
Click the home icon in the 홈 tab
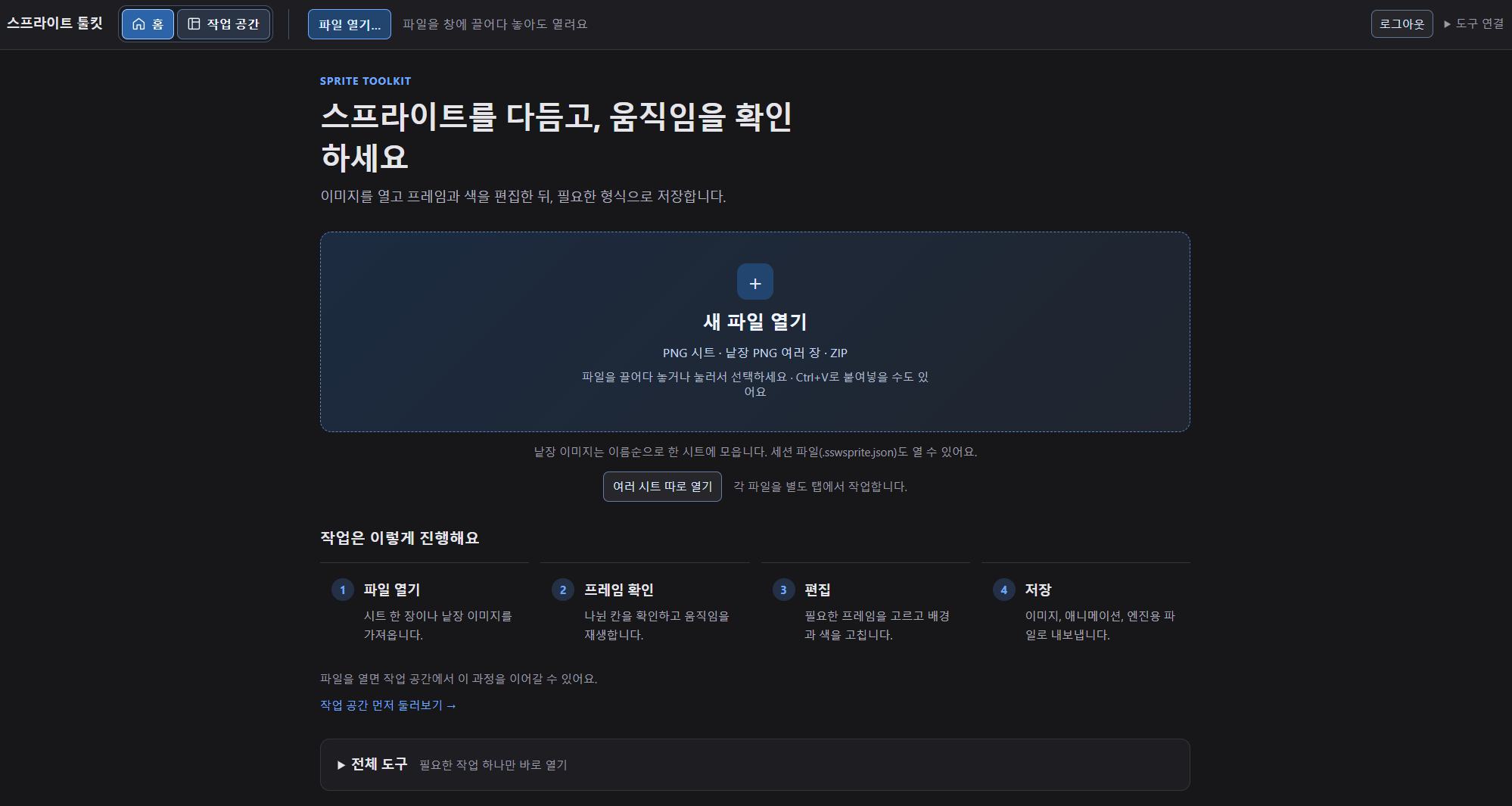click(138, 24)
